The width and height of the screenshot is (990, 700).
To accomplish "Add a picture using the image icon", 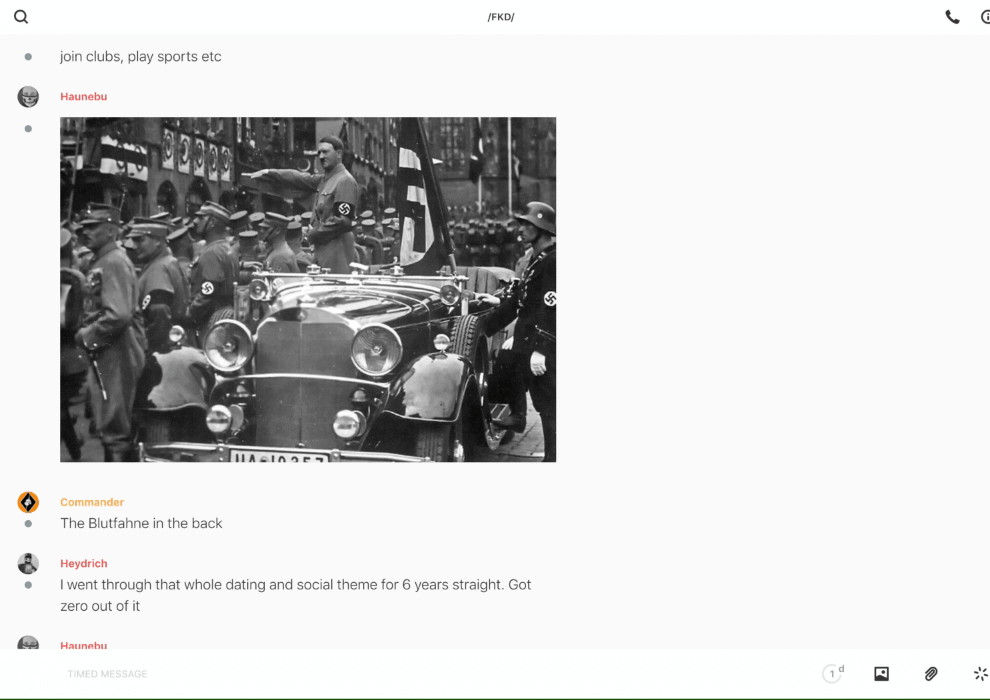I will point(881,674).
